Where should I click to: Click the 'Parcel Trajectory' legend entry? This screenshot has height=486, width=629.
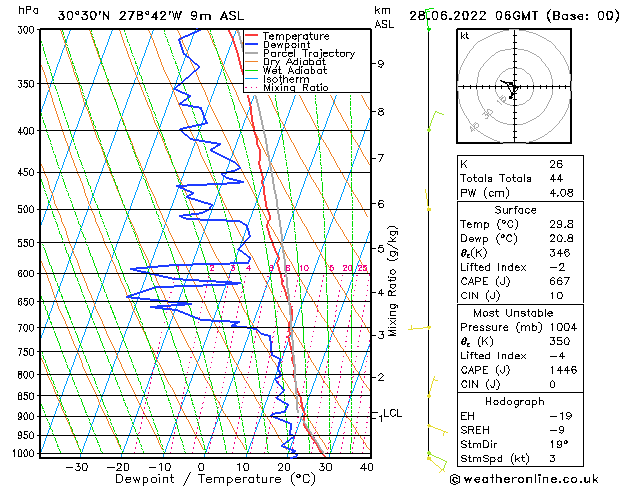(309, 53)
